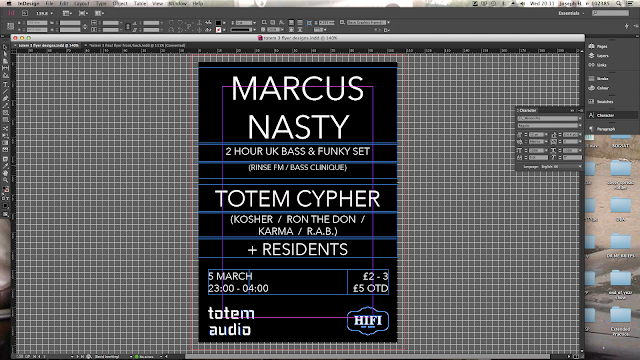Toggle constrain proportions for width and height
The image size is (640, 360).
click(x=84, y=27)
